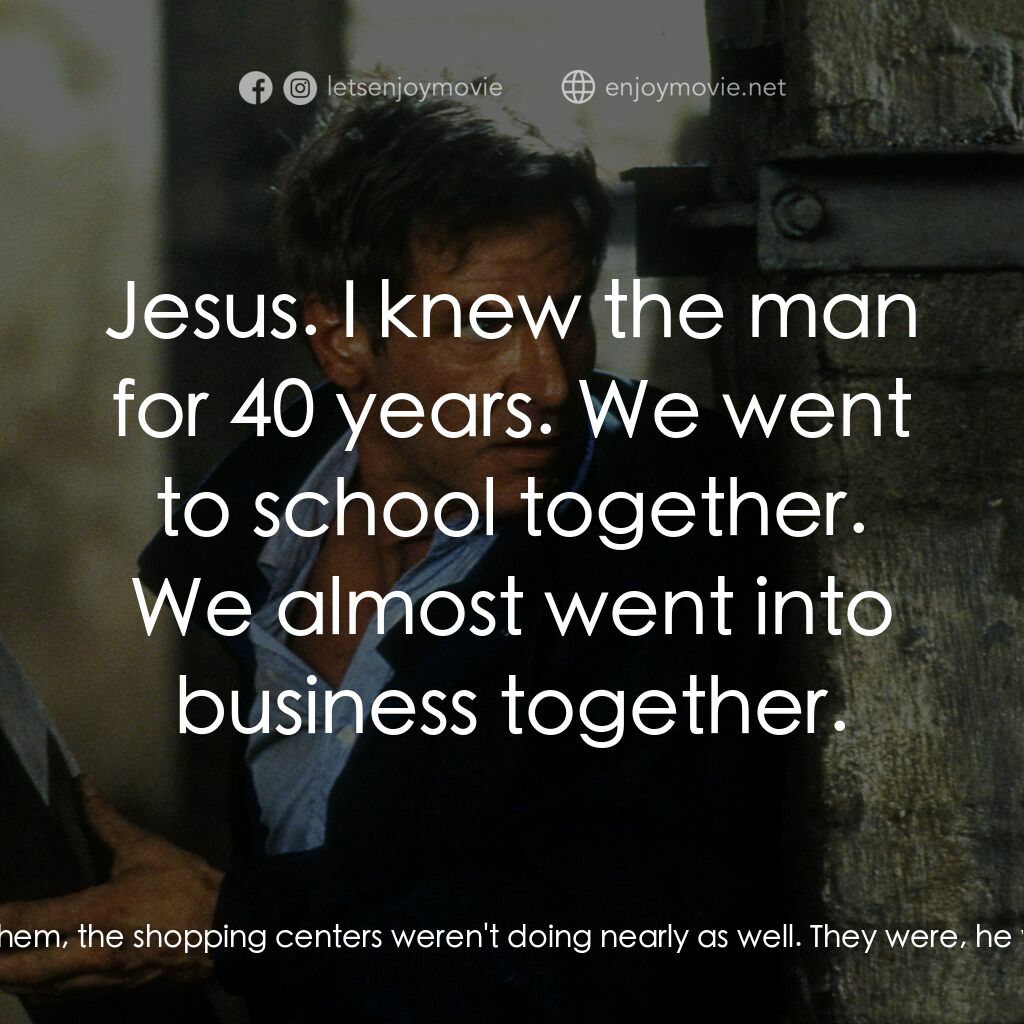This screenshot has width=1024, height=1024.
Task: Select the word "business" in the quote
Action: pos(327,705)
